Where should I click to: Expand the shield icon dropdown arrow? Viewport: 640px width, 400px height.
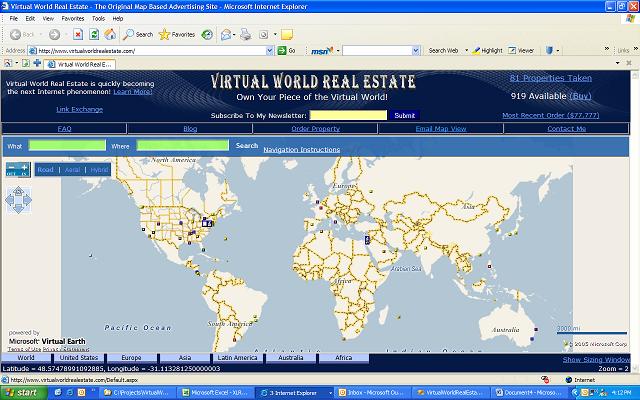(558, 51)
